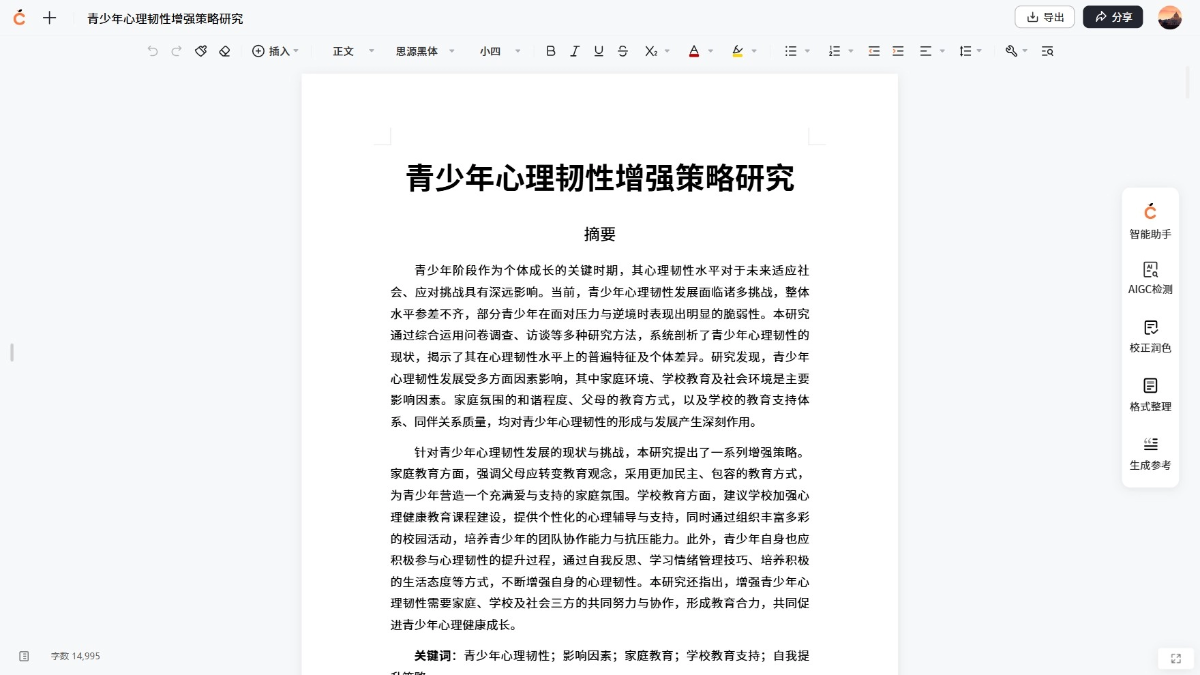Open the 正文 paragraph style dropdown

pos(352,50)
